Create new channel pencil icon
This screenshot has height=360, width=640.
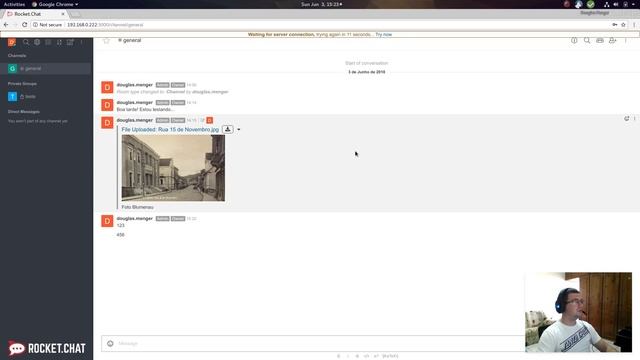[70, 42]
